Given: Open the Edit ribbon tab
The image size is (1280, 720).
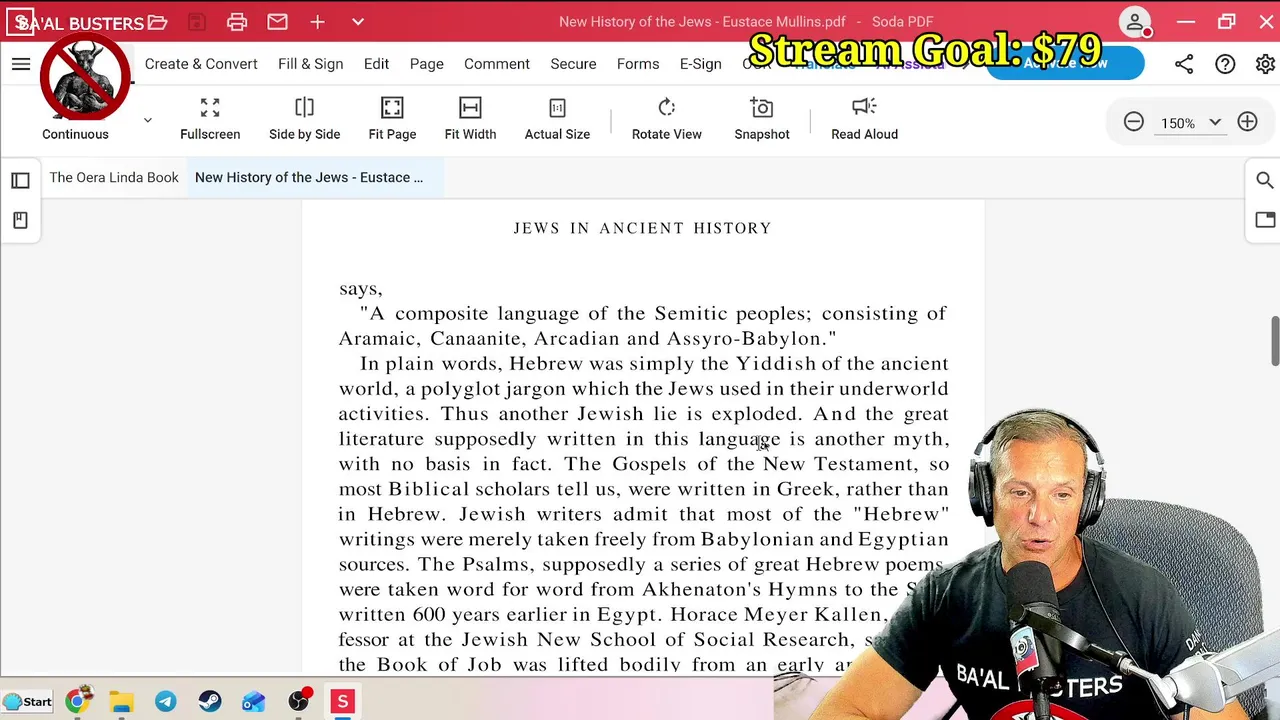Looking at the screenshot, I should tap(376, 64).
